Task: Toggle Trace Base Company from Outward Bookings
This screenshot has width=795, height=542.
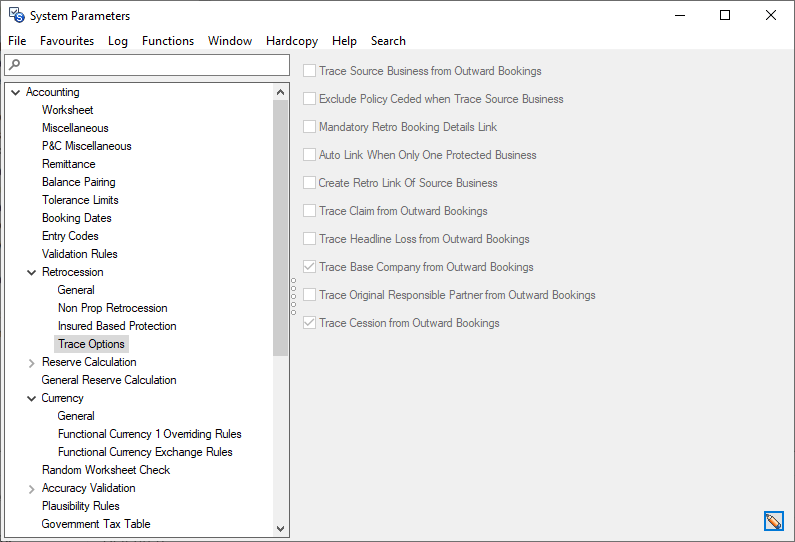Action: click(x=310, y=267)
